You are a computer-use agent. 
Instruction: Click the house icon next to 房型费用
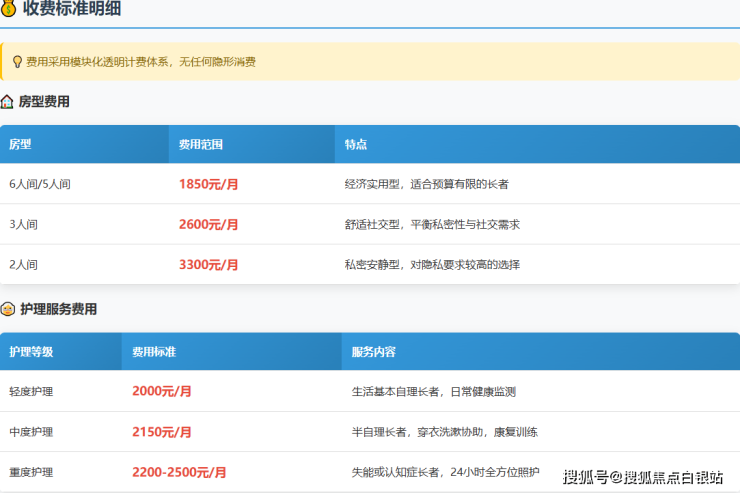(x=8, y=101)
